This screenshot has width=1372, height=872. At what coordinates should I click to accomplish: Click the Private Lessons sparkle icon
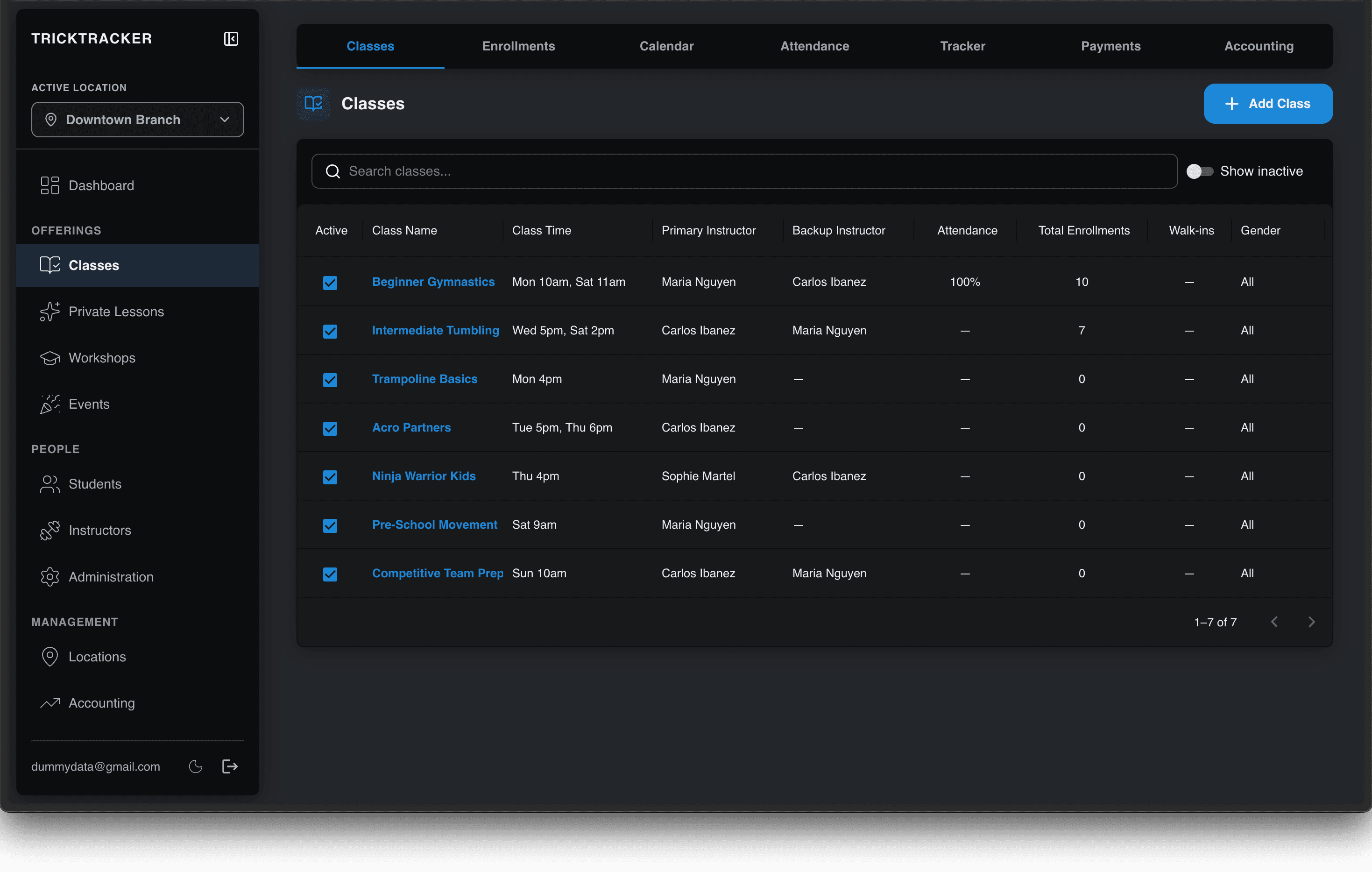point(50,312)
